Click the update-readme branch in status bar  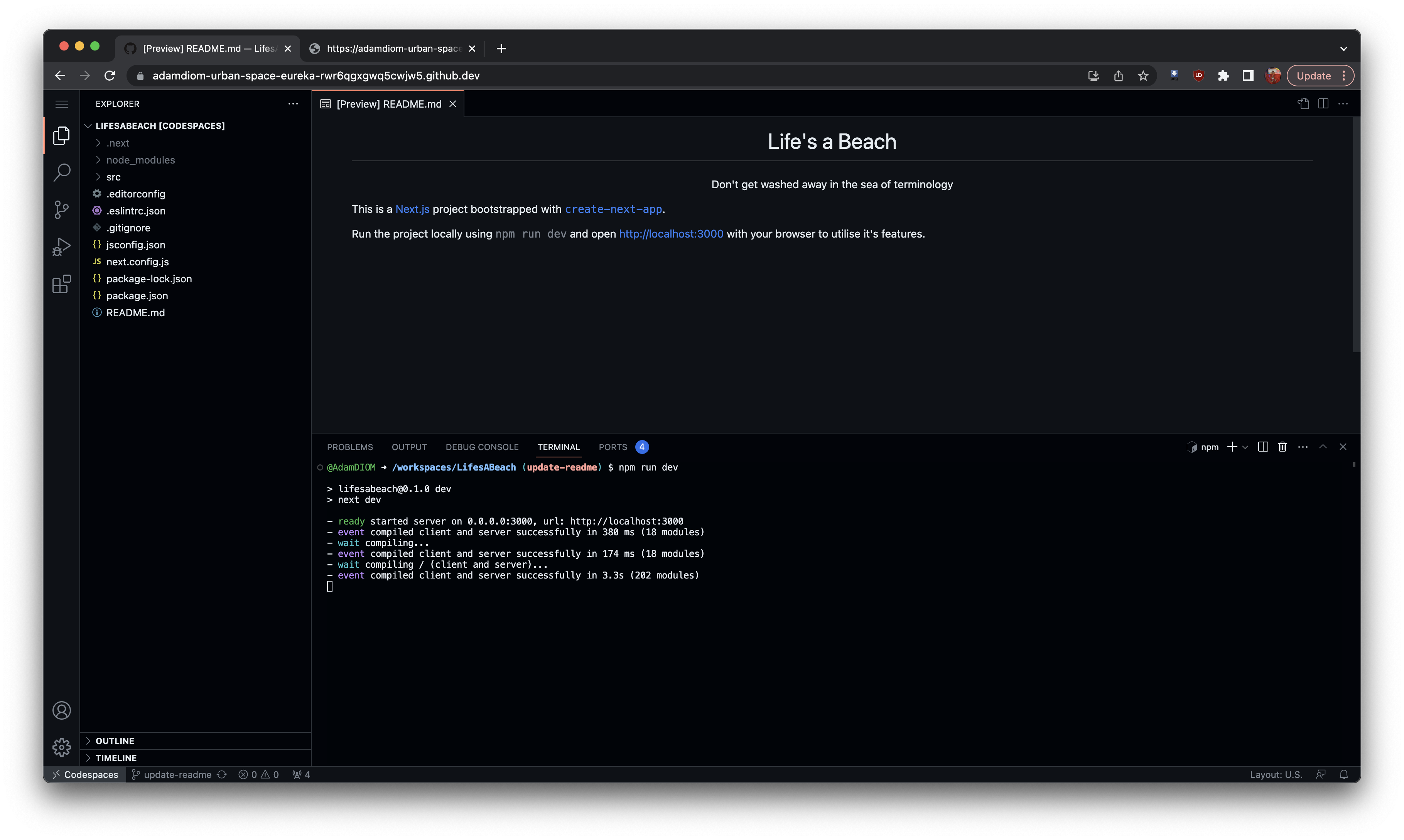pyautogui.click(x=177, y=774)
